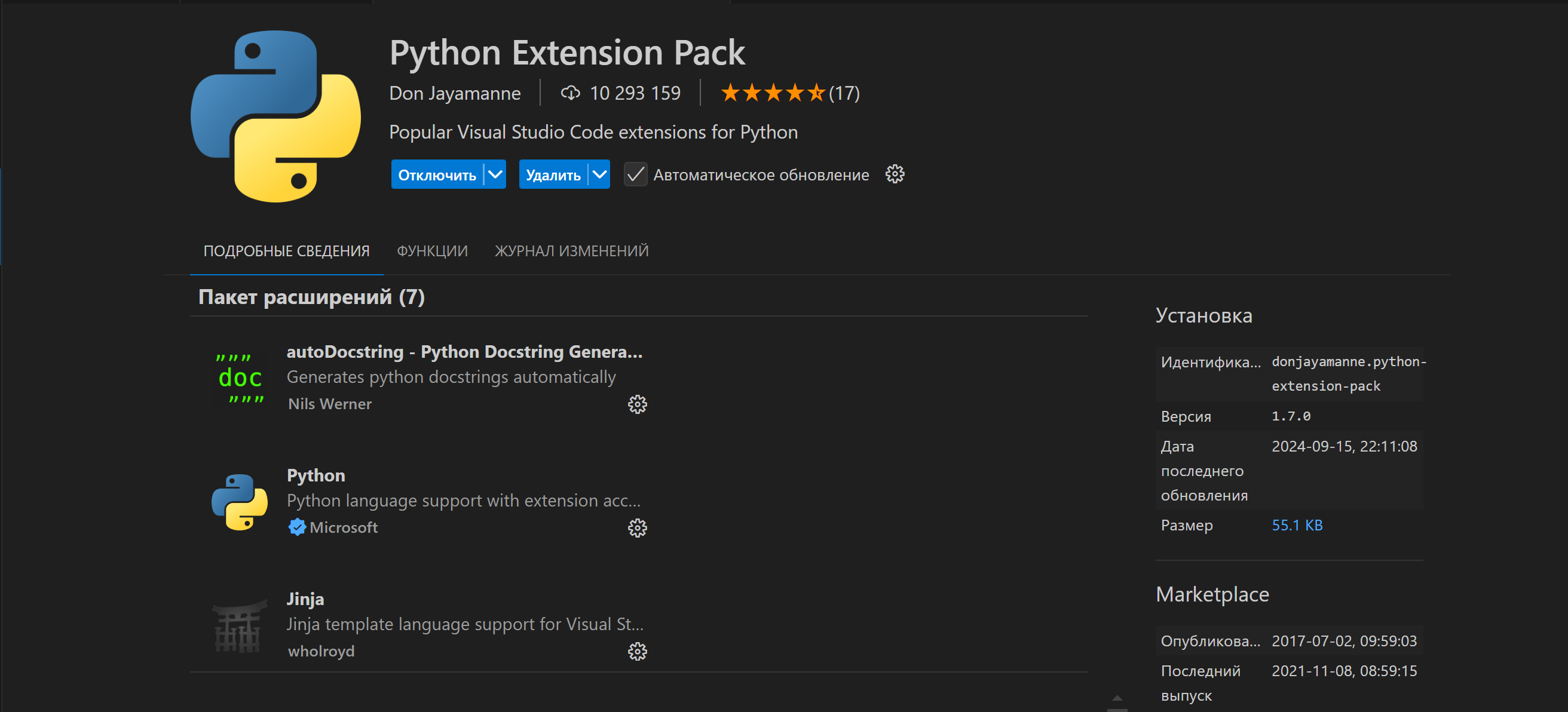Open the autoDocstring manage gear icon

coord(636,405)
